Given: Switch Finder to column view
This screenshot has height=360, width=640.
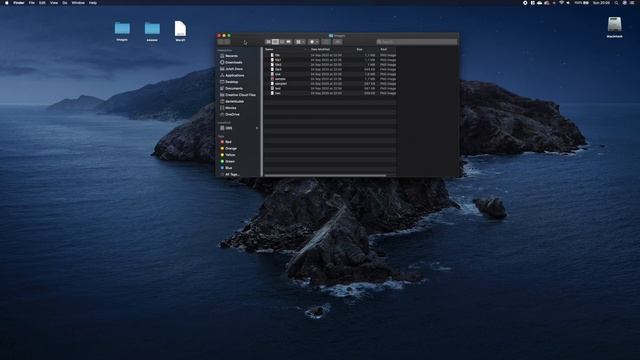Looking at the screenshot, I should [x=282, y=42].
